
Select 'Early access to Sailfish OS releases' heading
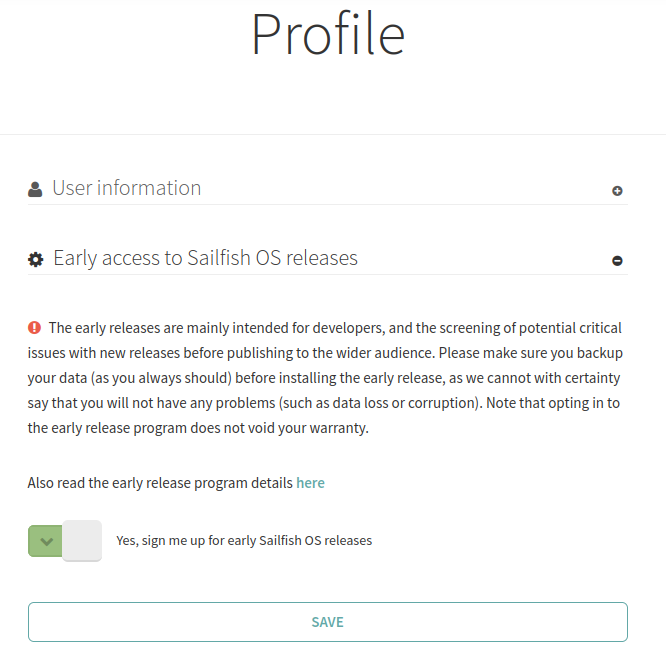point(205,258)
